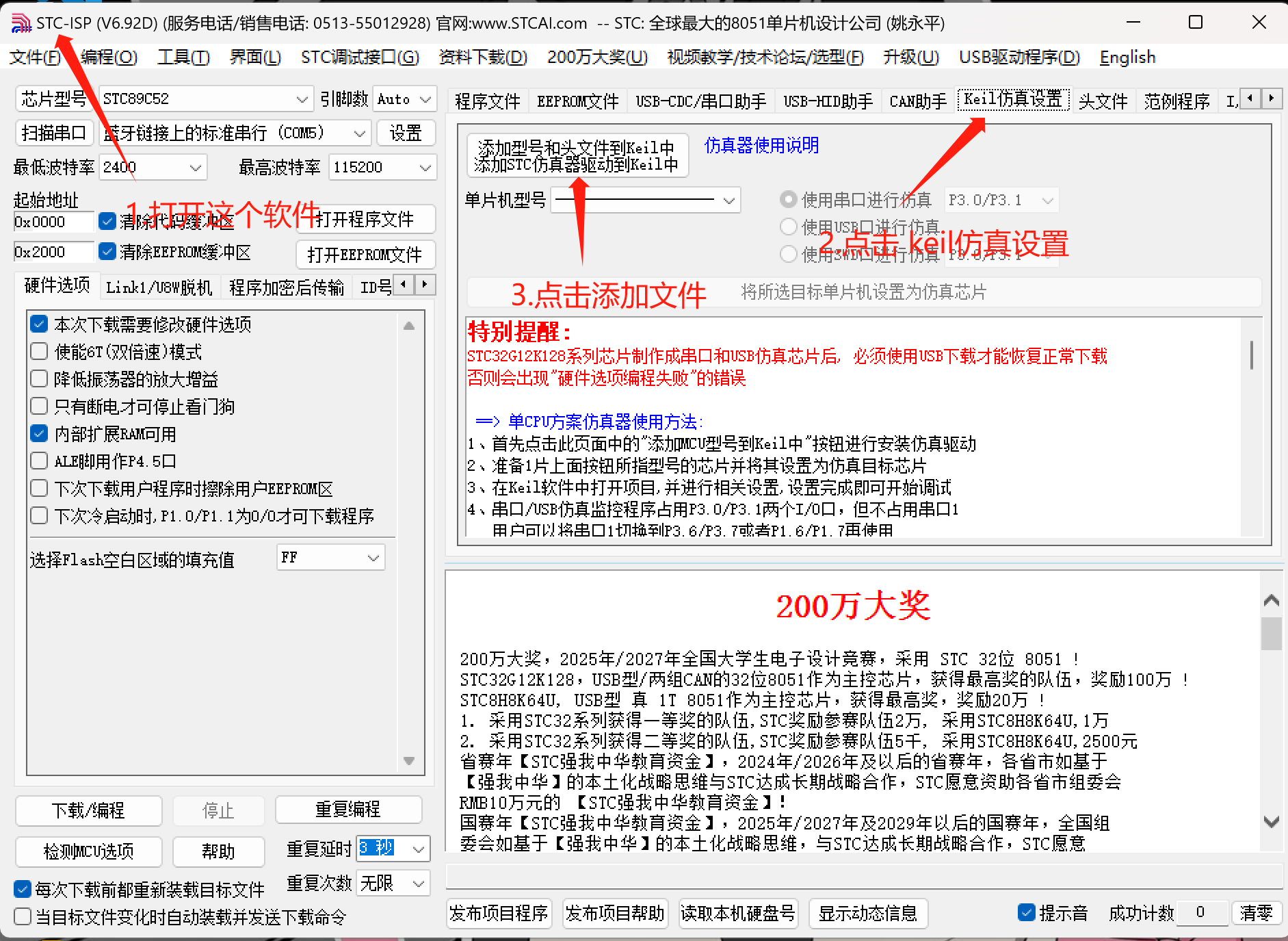This screenshot has height=941, width=1288.
Task: Toggle 提示音 checkbox
Action: [x=1026, y=912]
